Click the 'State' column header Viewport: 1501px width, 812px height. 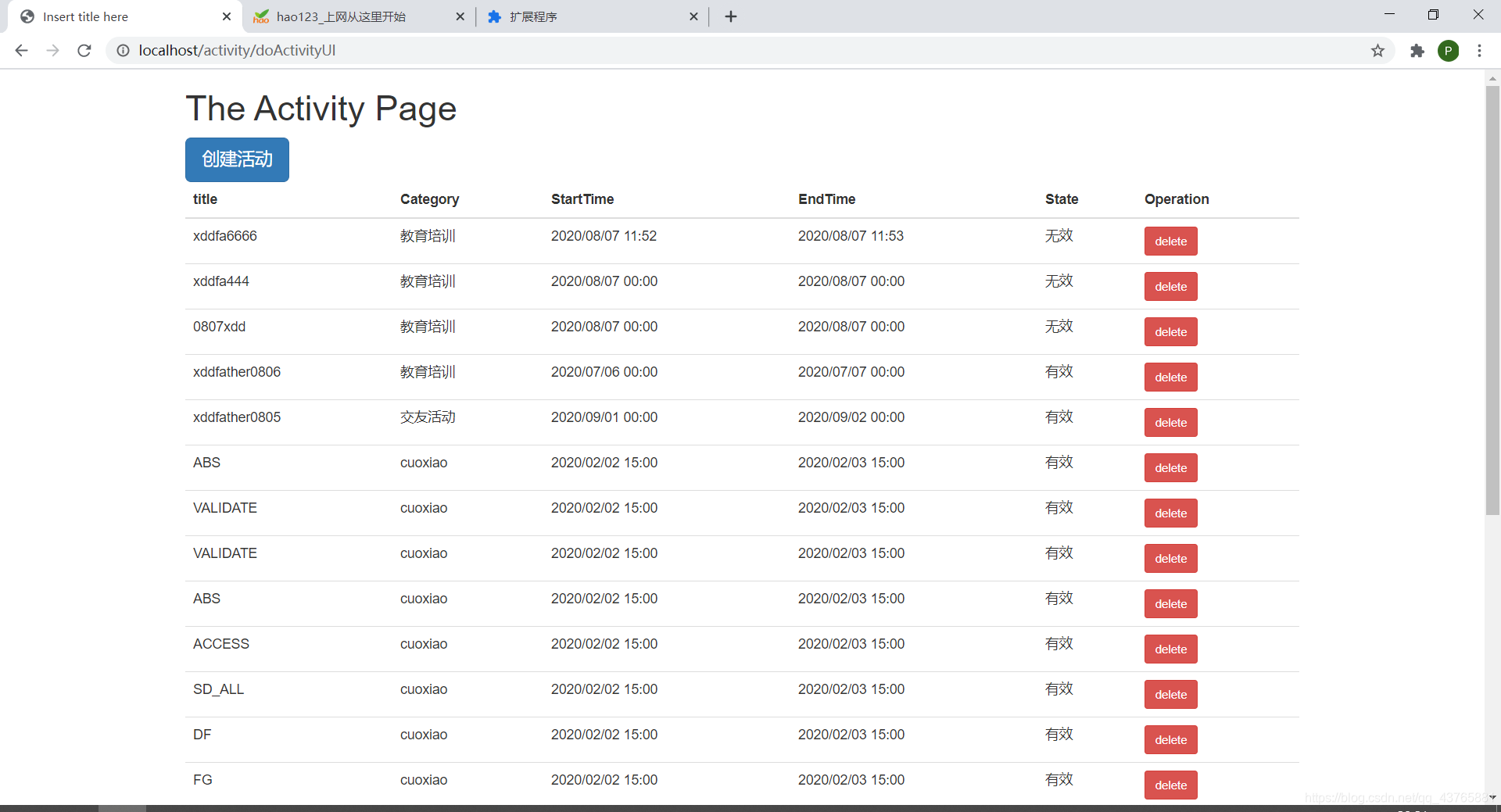point(1062,199)
